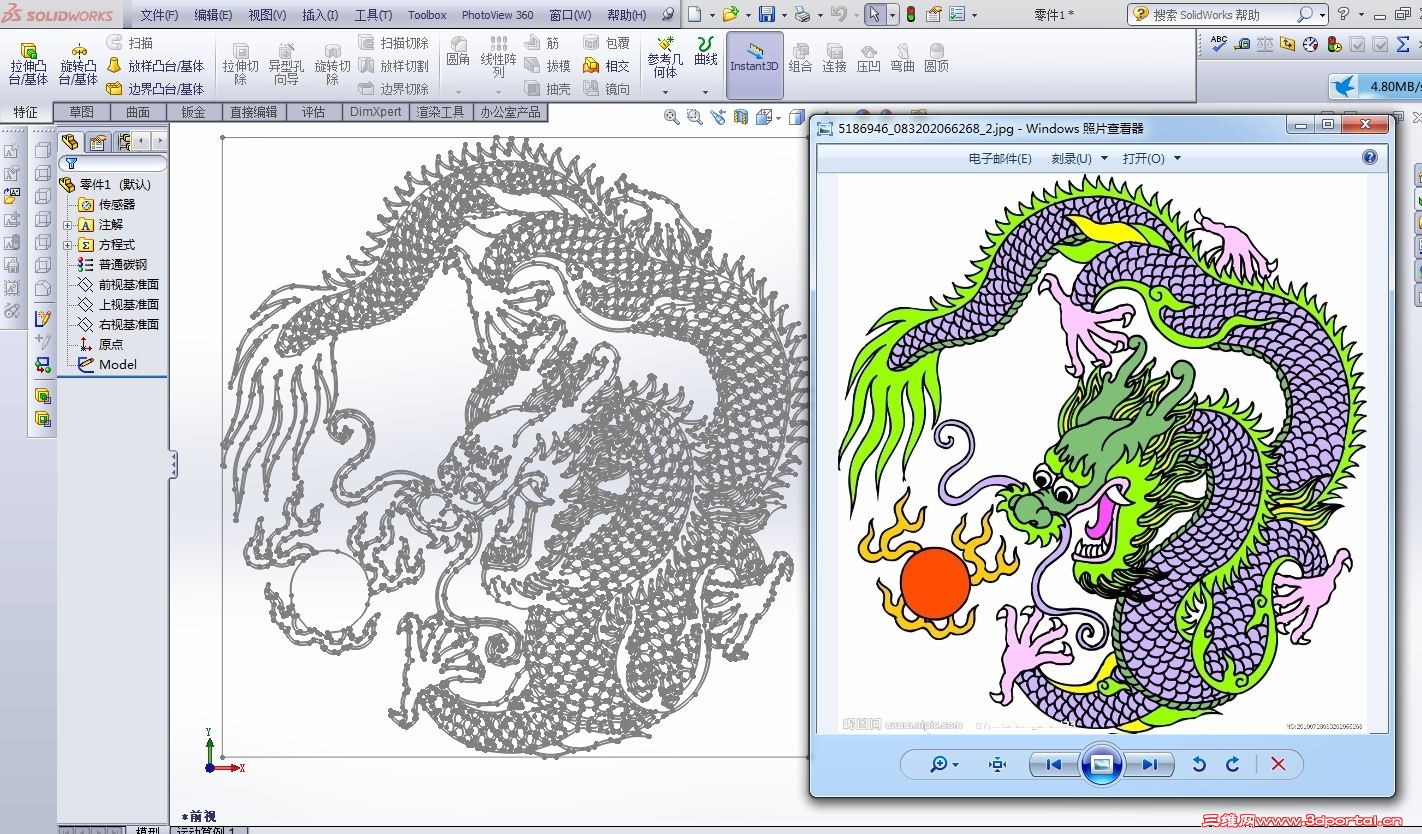The image size is (1422, 834).
Task: Rotate photo clockwise in Photo Viewer
Action: (x=1233, y=764)
